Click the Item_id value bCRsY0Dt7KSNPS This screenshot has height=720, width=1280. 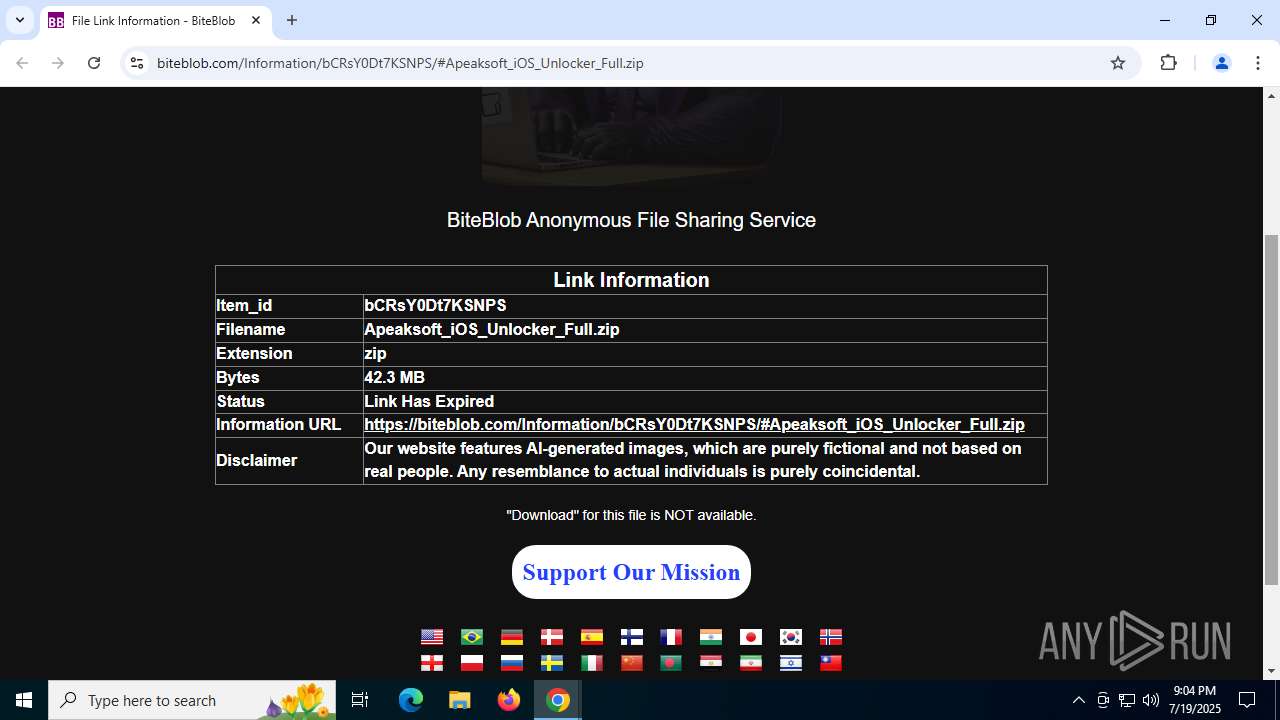(x=435, y=306)
